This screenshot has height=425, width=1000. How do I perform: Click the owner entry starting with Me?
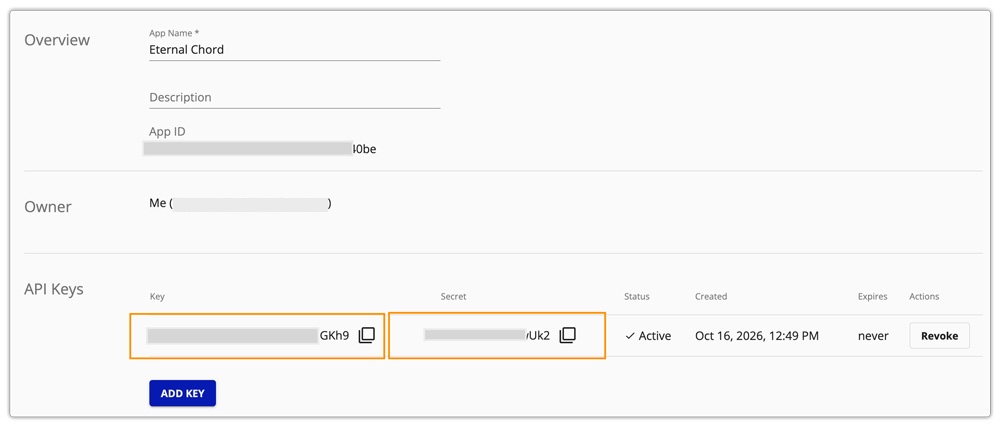point(240,204)
